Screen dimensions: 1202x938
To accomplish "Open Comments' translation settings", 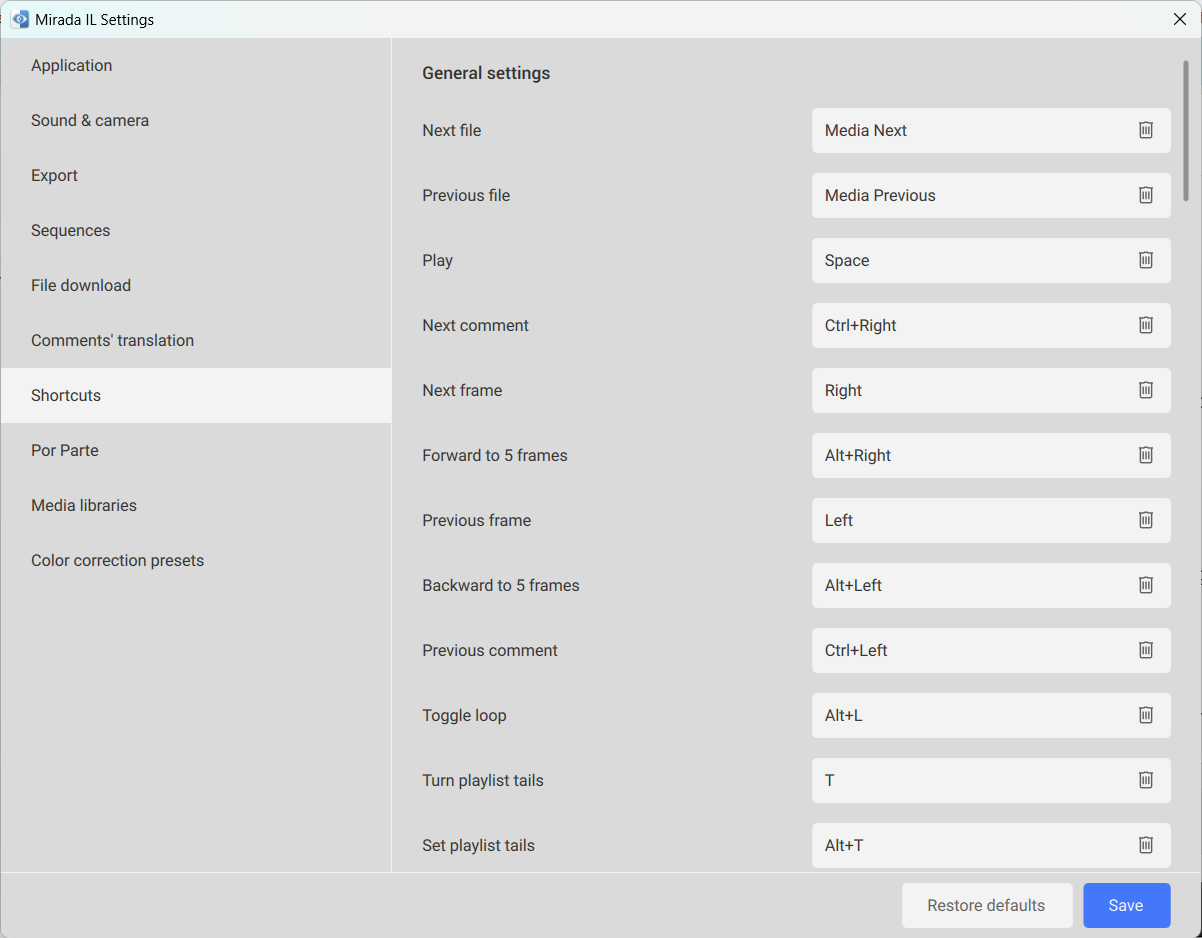I will (x=196, y=341).
